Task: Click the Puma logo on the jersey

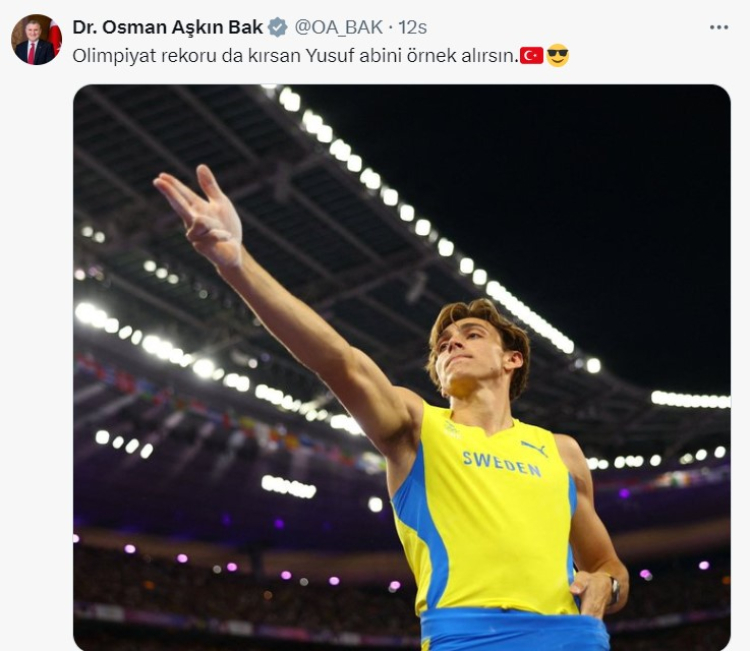Action: tap(534, 448)
